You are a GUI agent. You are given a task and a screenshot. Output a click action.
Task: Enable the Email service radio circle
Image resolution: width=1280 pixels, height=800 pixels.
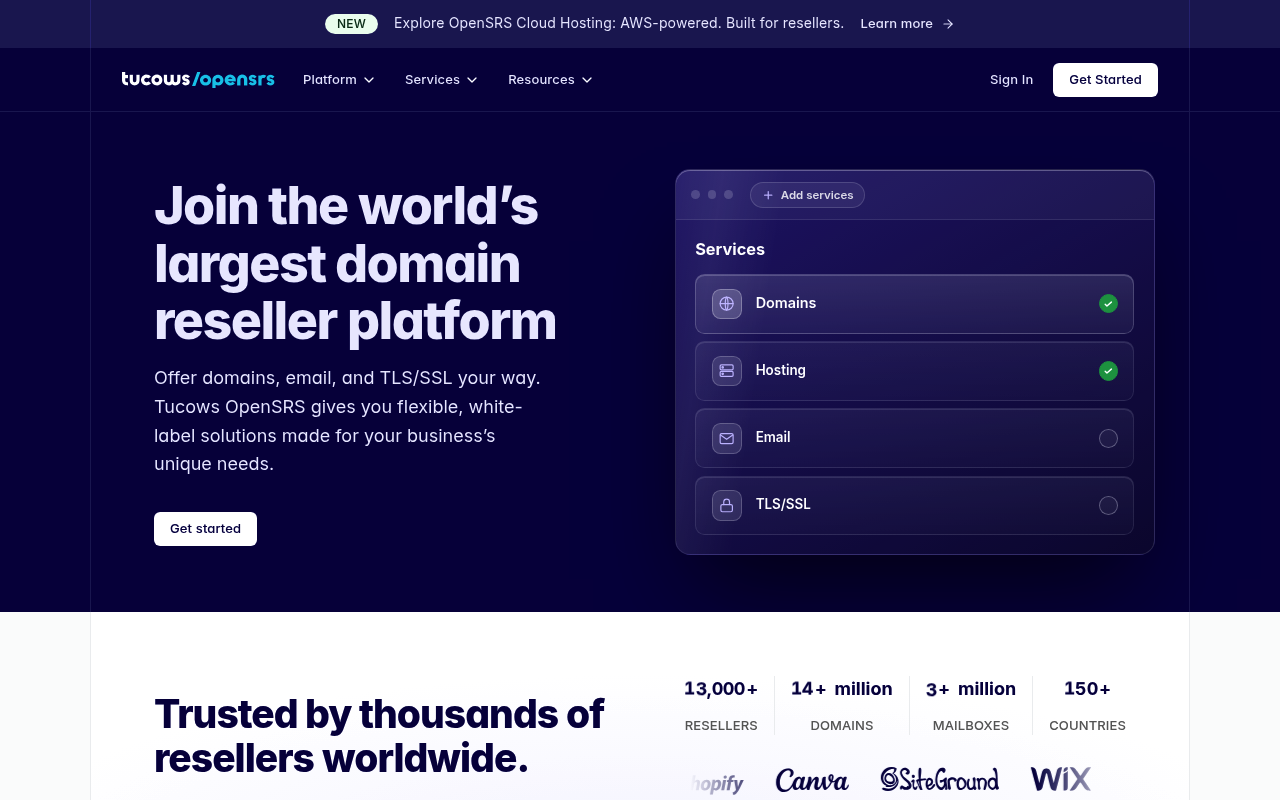(1108, 438)
